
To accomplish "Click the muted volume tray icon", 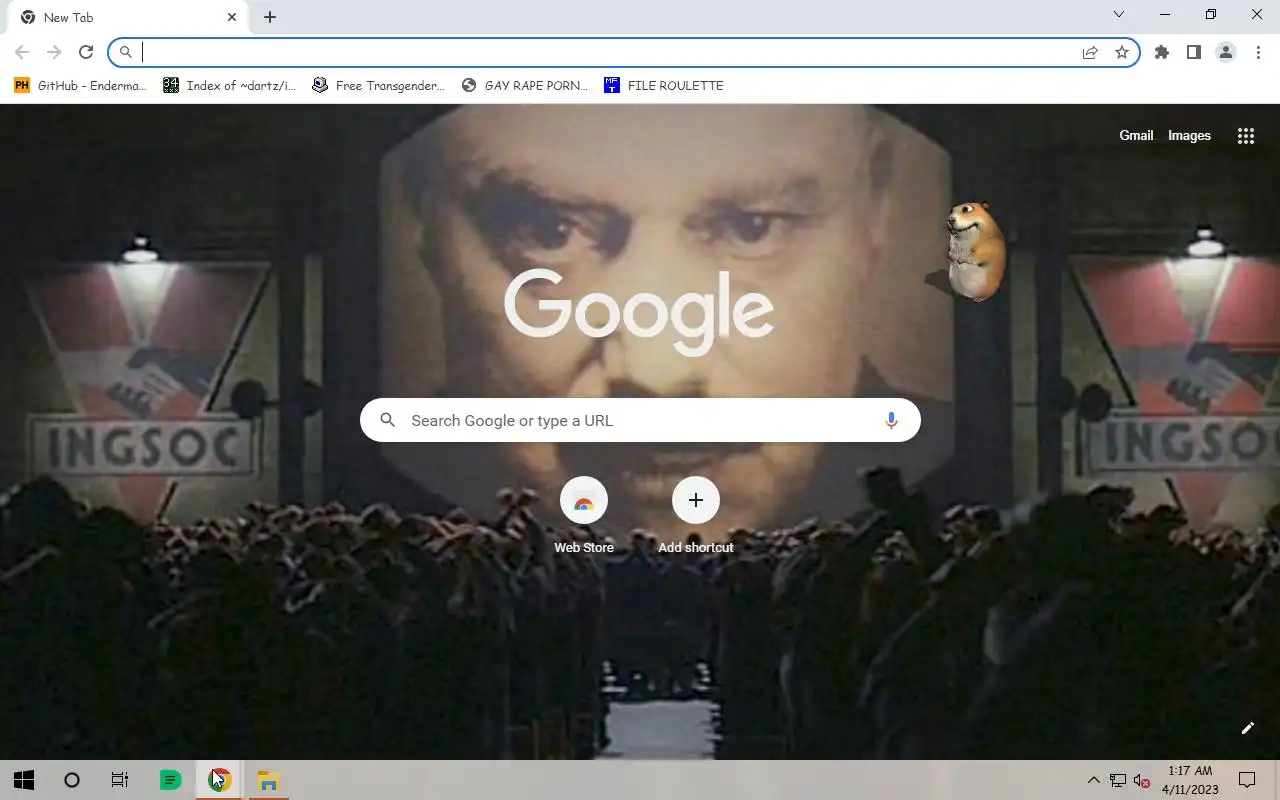I will [1141, 780].
